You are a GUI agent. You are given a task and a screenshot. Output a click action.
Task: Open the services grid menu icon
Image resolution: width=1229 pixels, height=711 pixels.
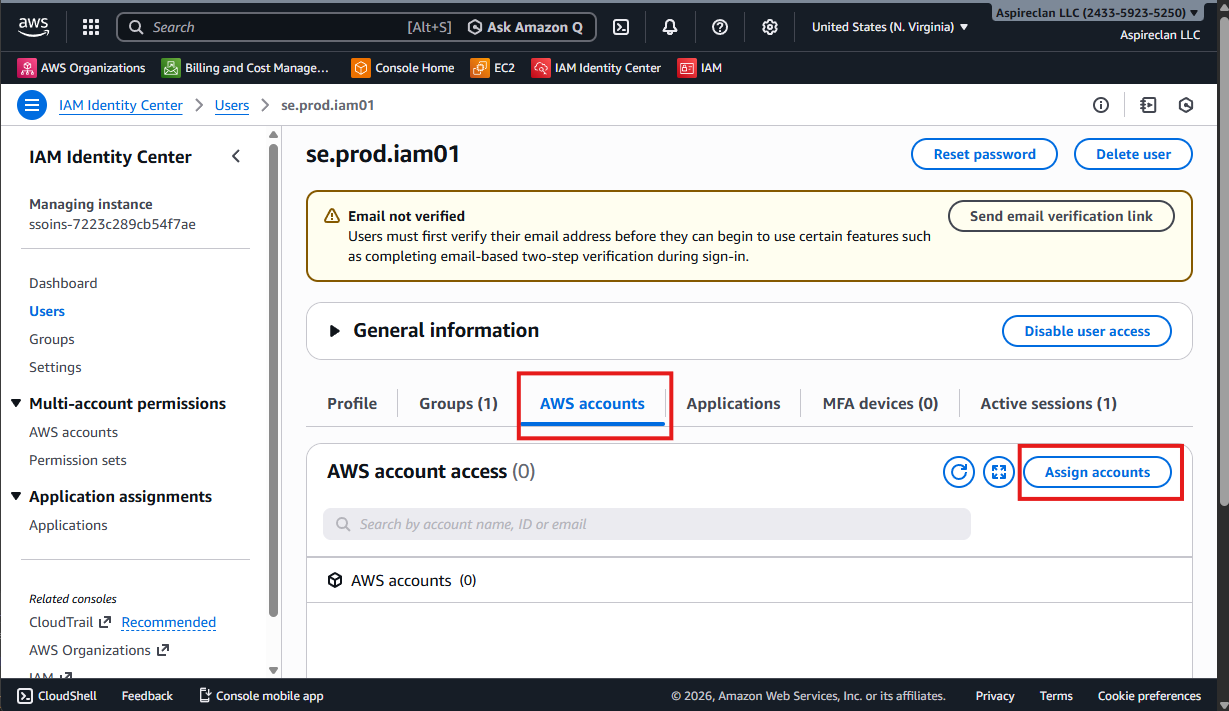coord(91,27)
